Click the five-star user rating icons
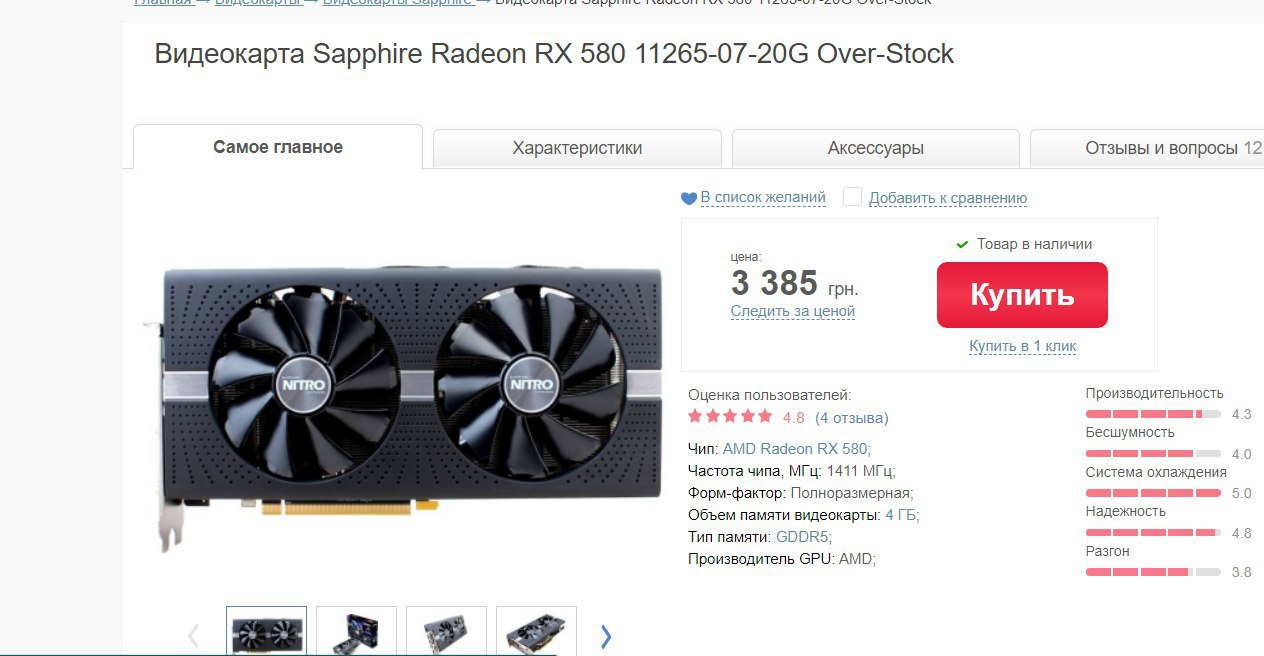Screen dimensions: 1264x656 click(730, 416)
